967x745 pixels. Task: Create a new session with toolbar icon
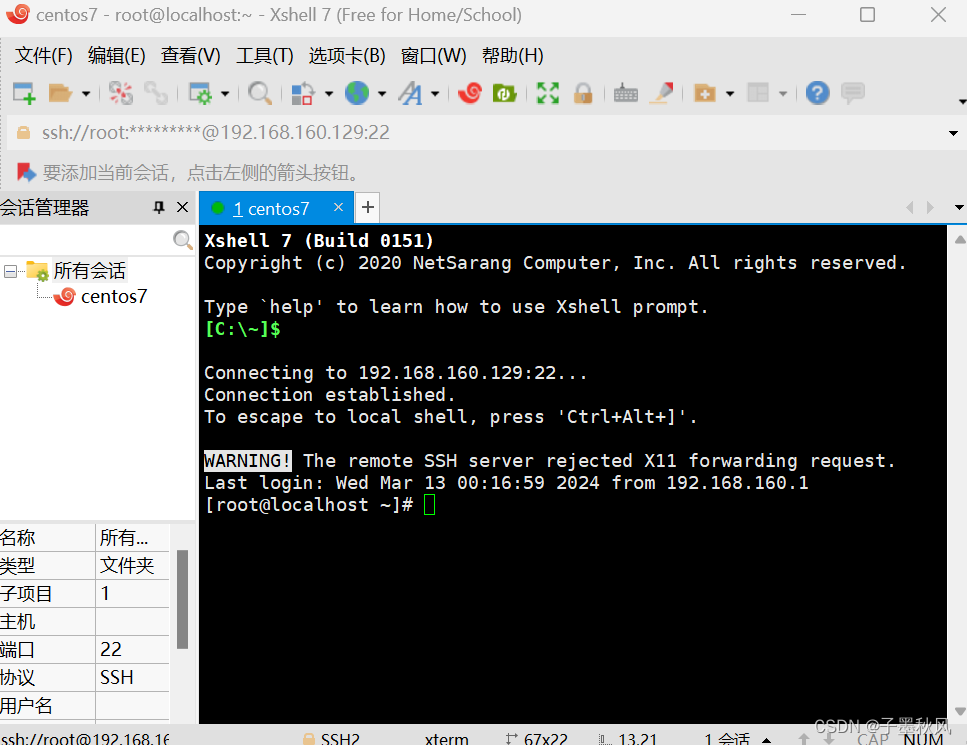(x=24, y=94)
